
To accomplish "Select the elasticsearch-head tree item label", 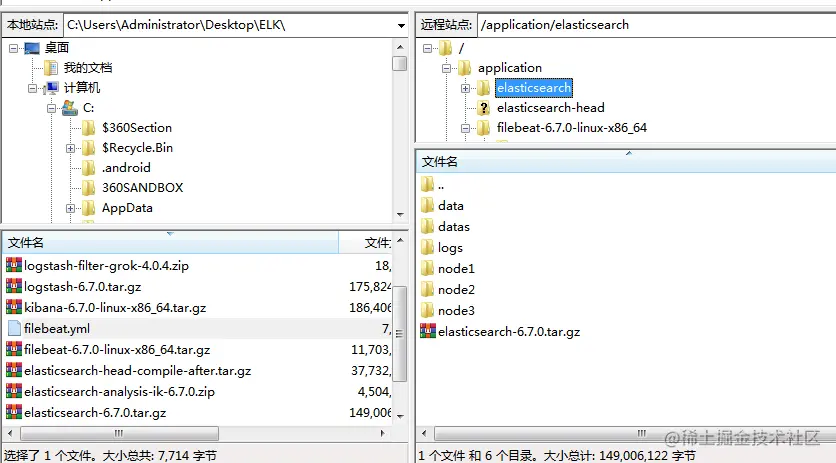I will 551,108.
